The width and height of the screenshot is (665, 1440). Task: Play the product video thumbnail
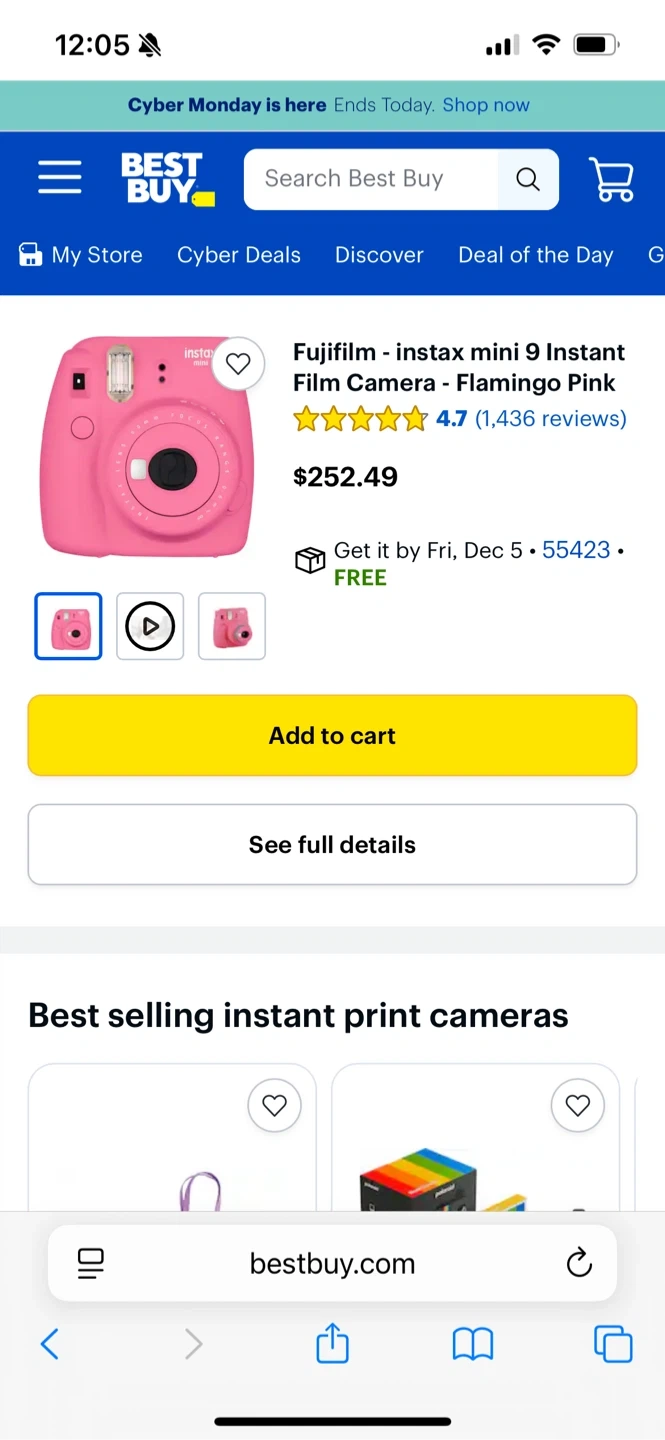150,627
